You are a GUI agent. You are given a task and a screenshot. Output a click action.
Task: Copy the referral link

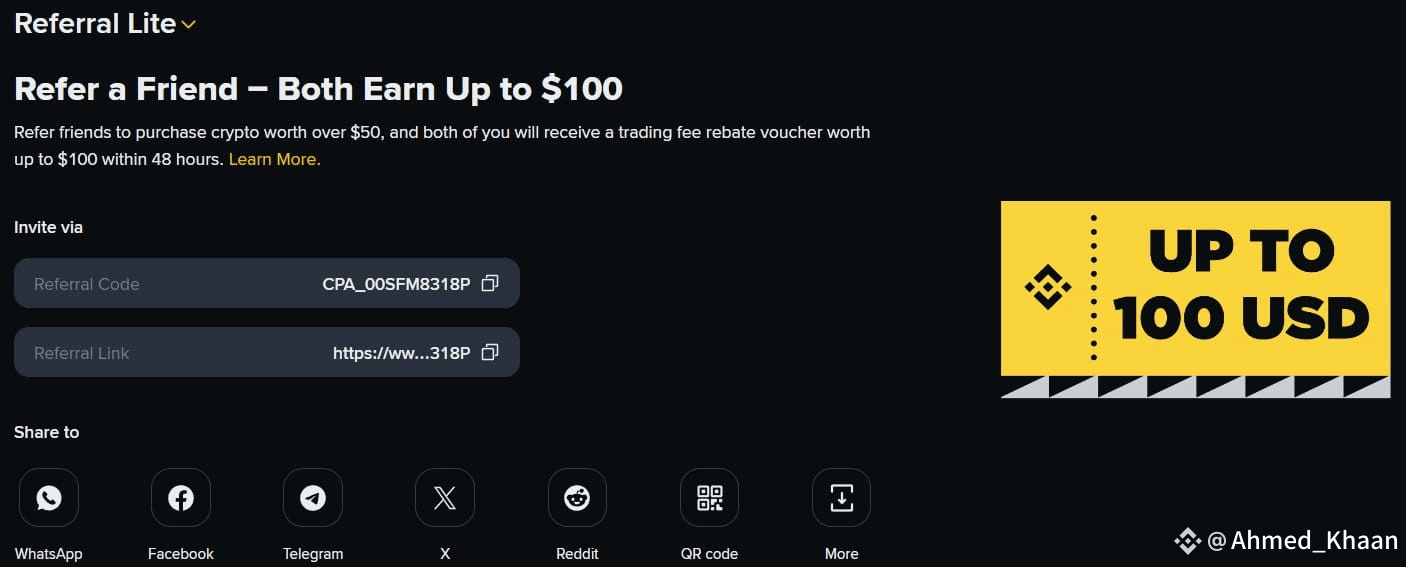(489, 353)
